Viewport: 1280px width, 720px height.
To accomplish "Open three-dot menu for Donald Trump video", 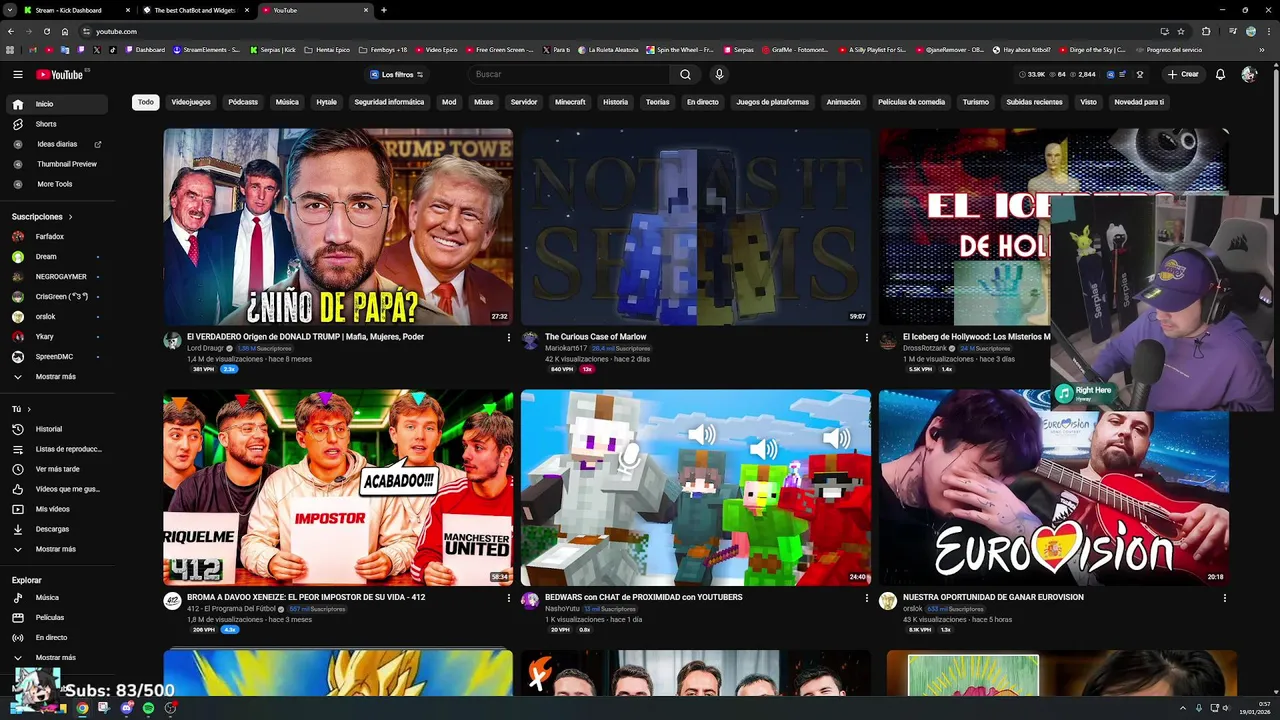I will coord(508,338).
